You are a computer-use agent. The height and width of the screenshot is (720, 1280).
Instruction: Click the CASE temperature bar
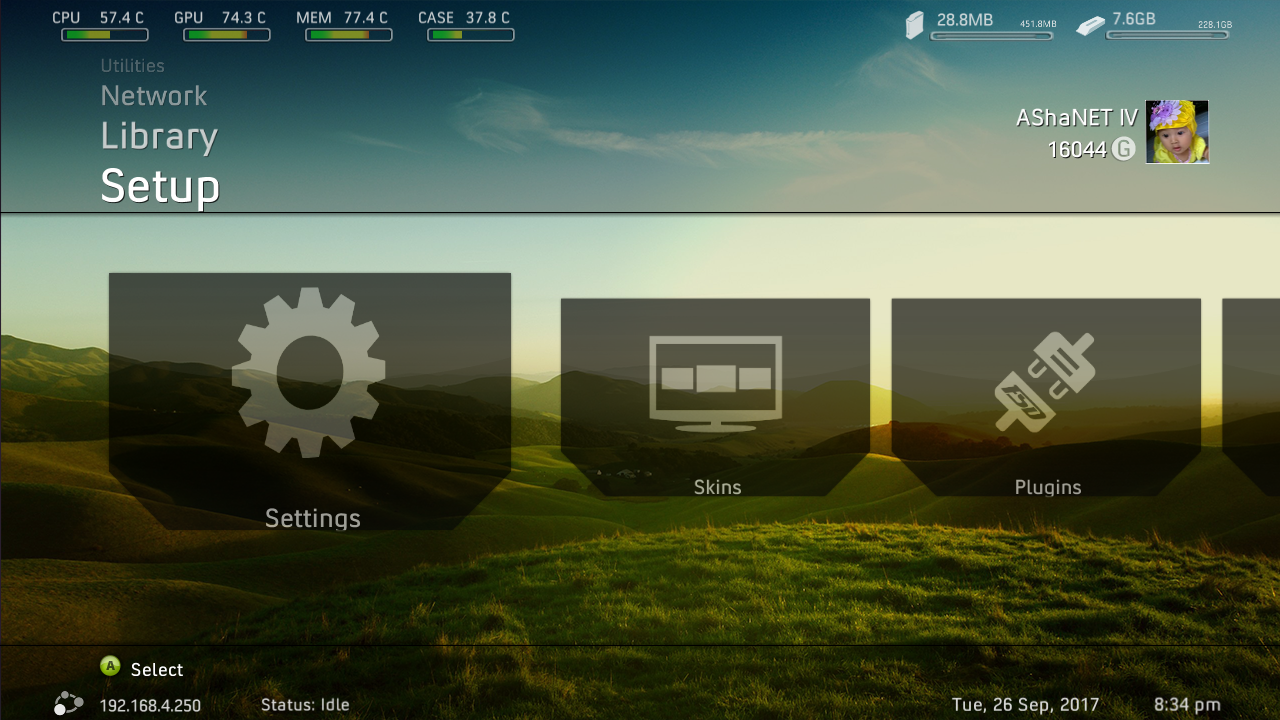click(x=471, y=35)
